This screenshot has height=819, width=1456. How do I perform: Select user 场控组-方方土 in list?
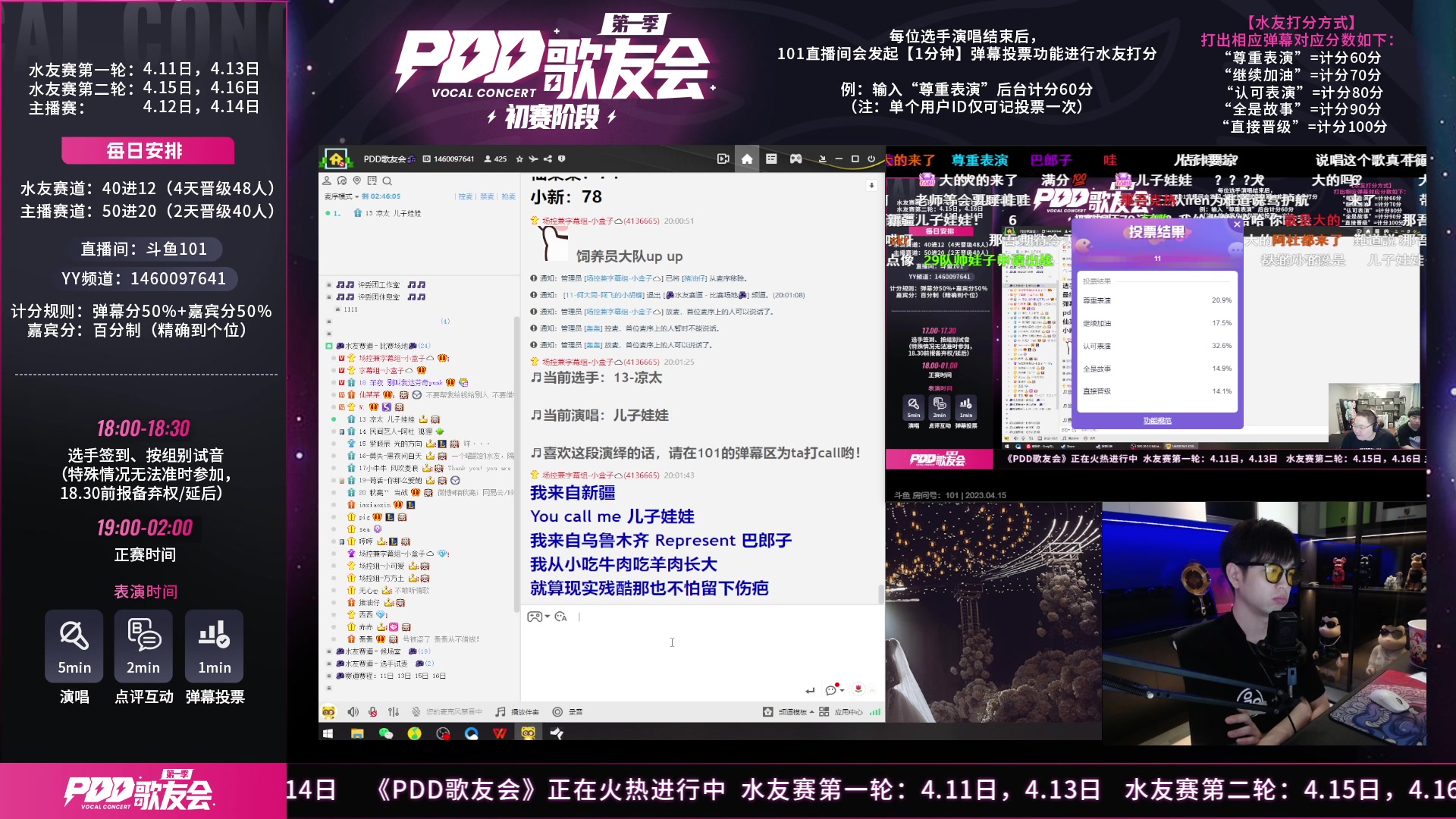pos(381,578)
